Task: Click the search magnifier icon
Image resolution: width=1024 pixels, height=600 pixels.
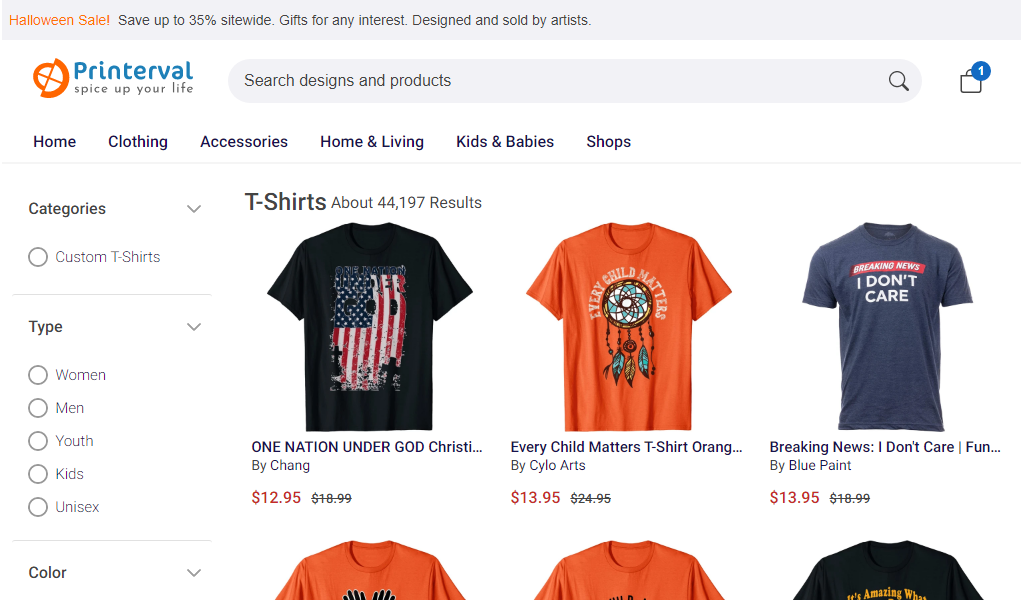Action: pos(899,81)
